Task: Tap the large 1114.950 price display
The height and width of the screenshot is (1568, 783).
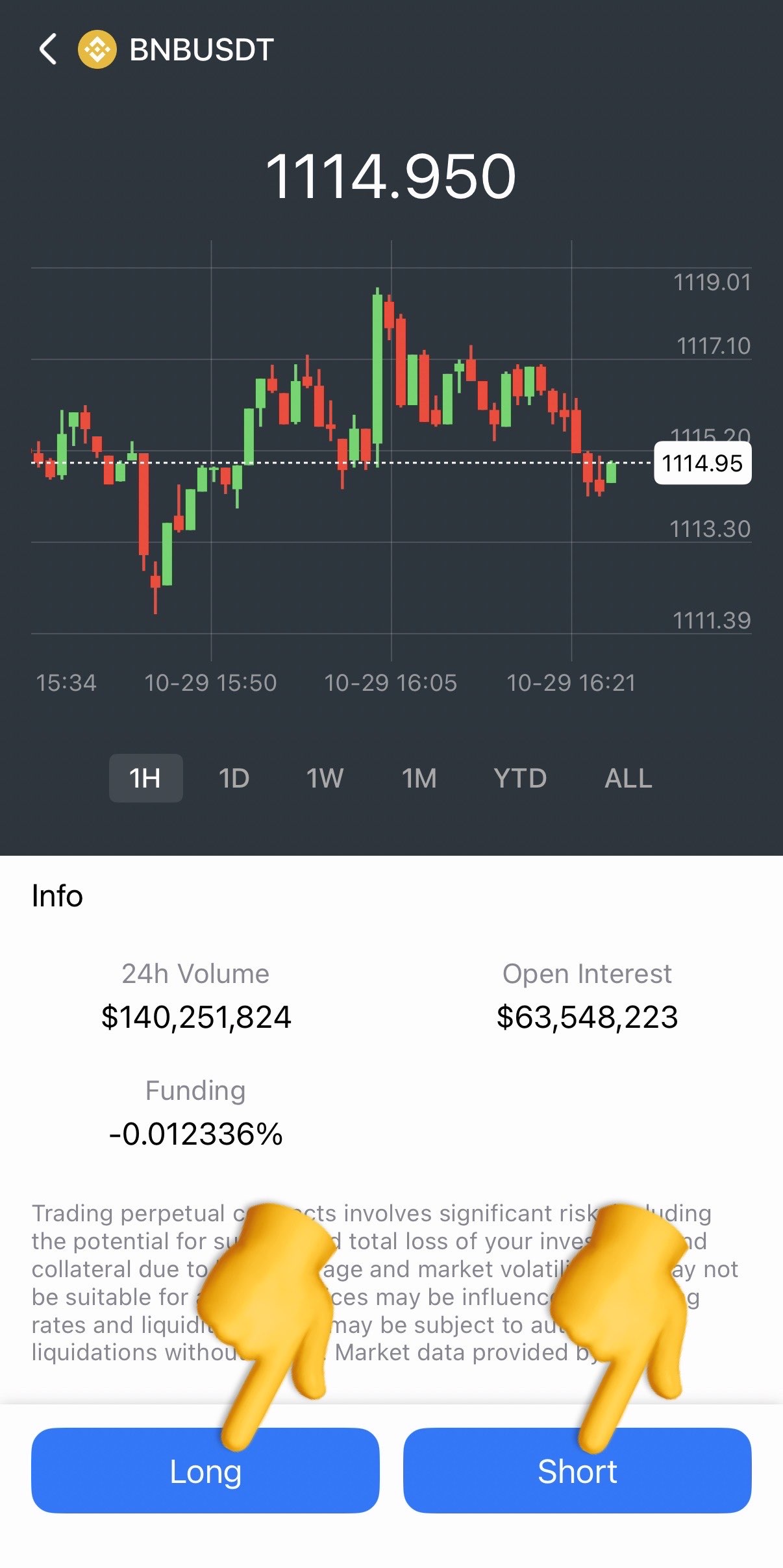Action: point(391,177)
